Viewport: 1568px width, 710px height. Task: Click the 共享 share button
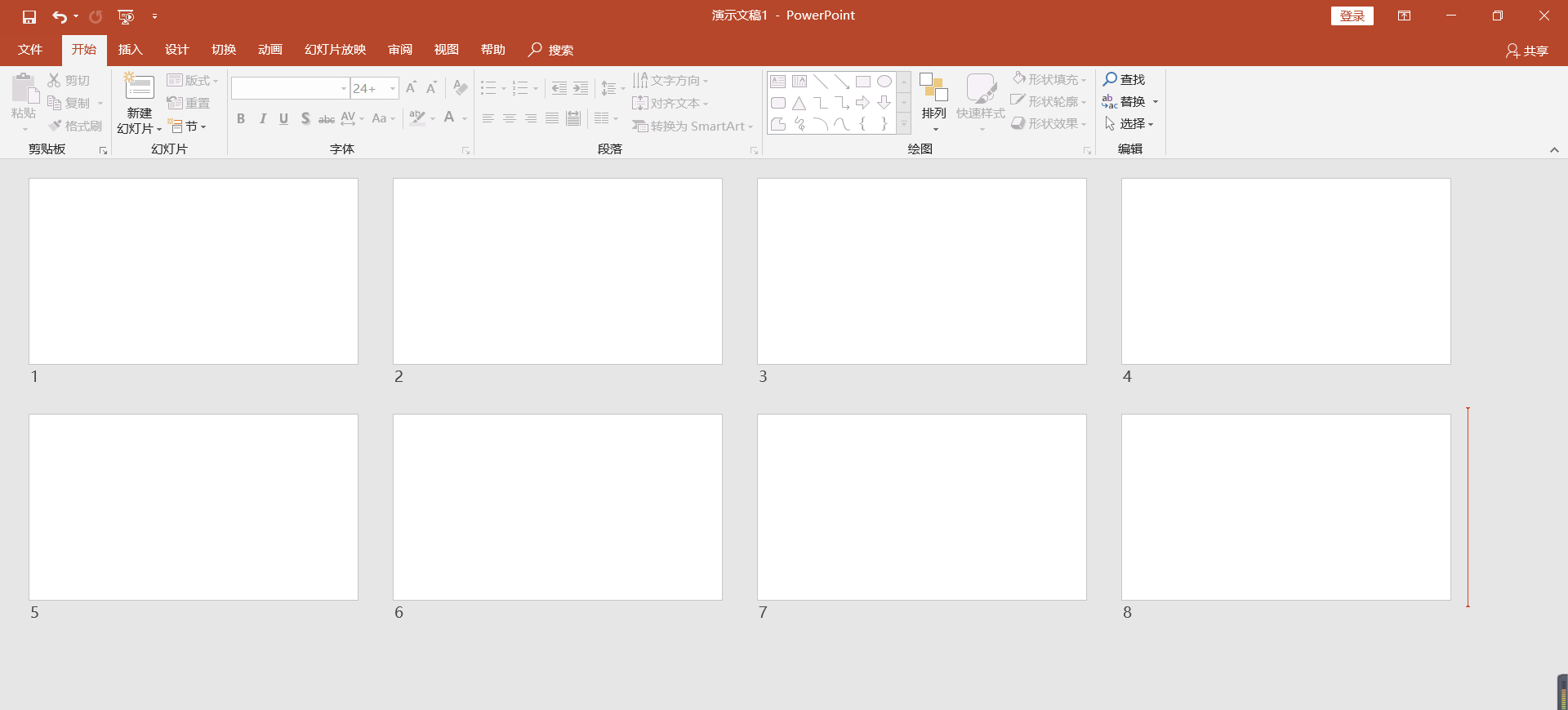tap(1527, 51)
